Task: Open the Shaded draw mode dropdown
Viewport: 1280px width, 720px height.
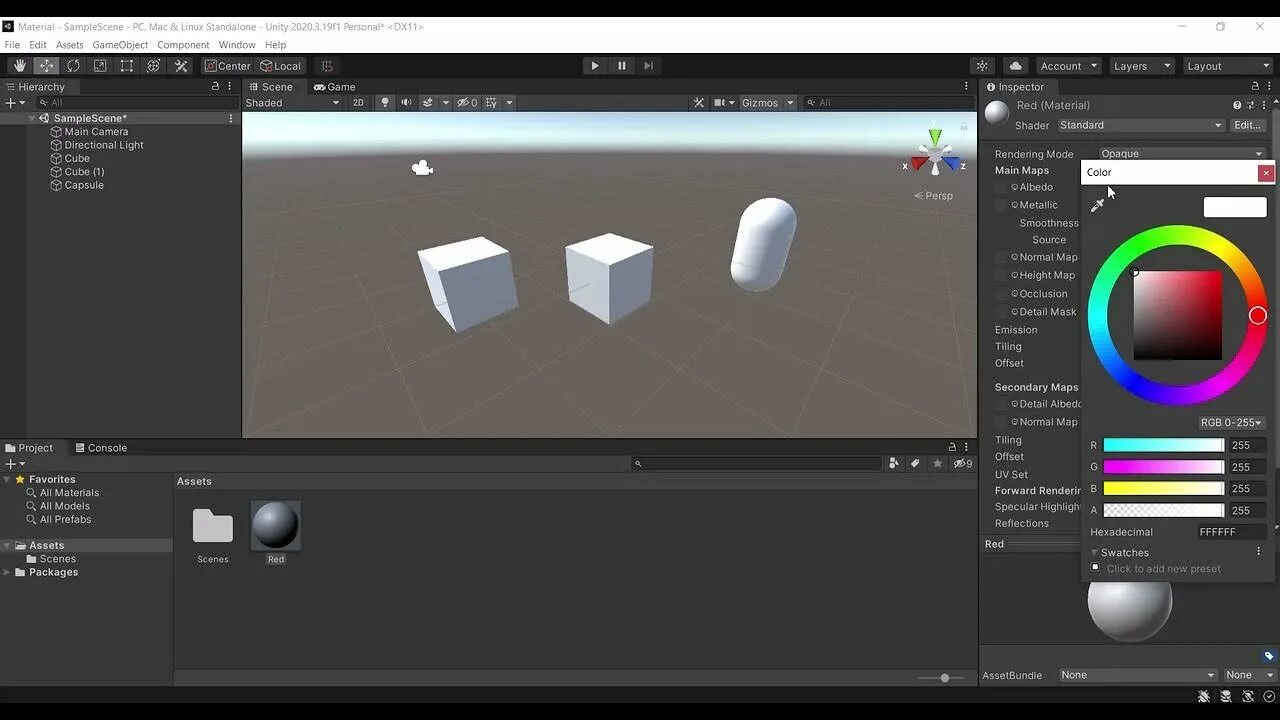Action: [x=292, y=103]
